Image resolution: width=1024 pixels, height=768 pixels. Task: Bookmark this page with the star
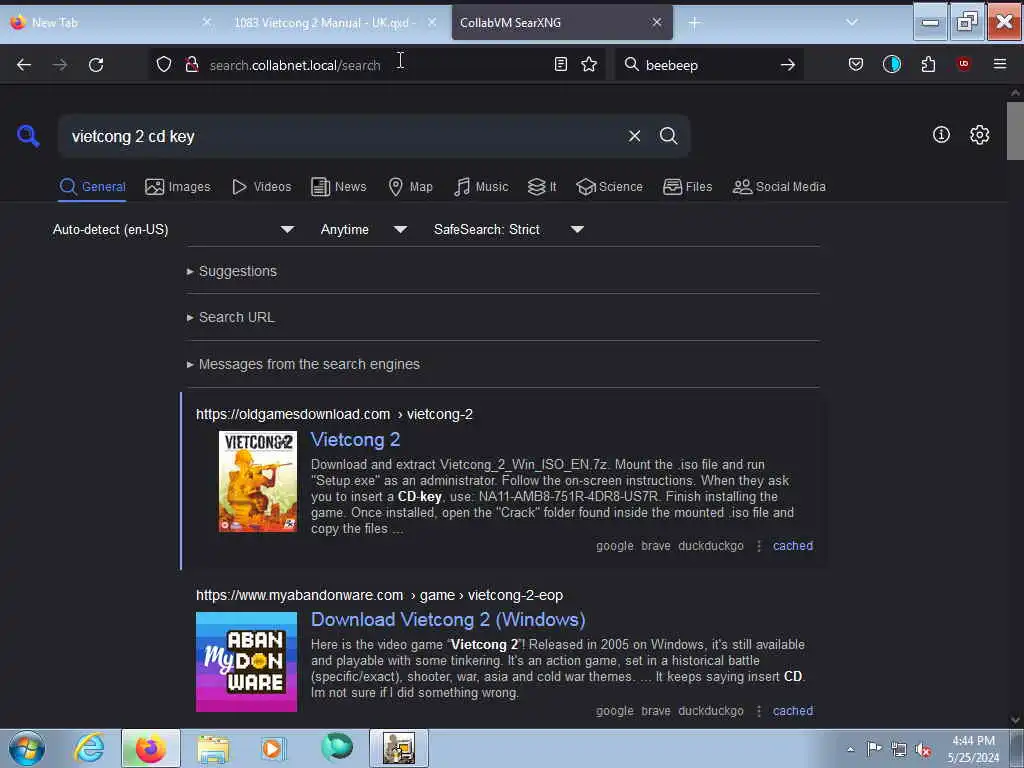pos(589,64)
